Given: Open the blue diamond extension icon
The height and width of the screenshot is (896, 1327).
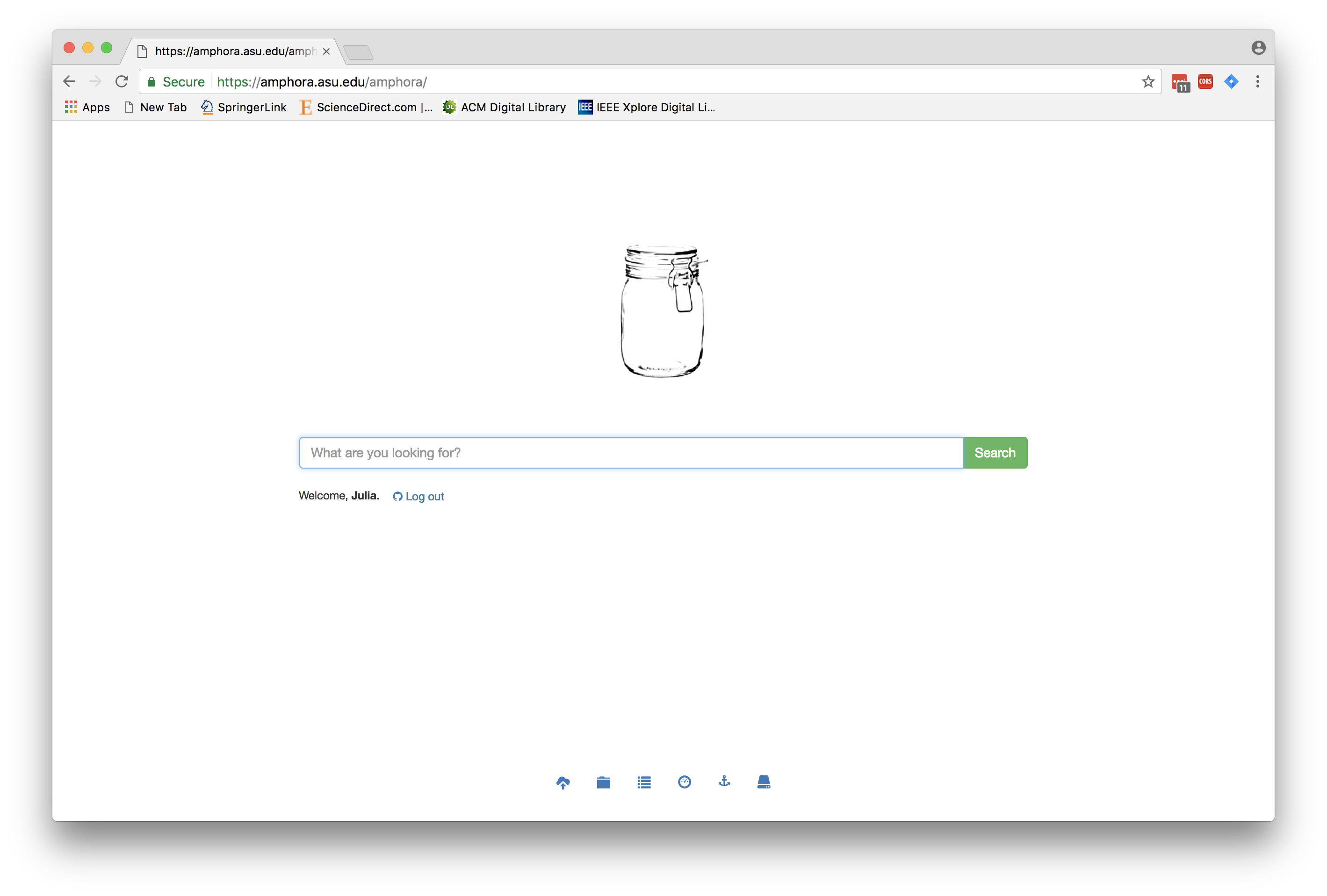Looking at the screenshot, I should click(1231, 82).
